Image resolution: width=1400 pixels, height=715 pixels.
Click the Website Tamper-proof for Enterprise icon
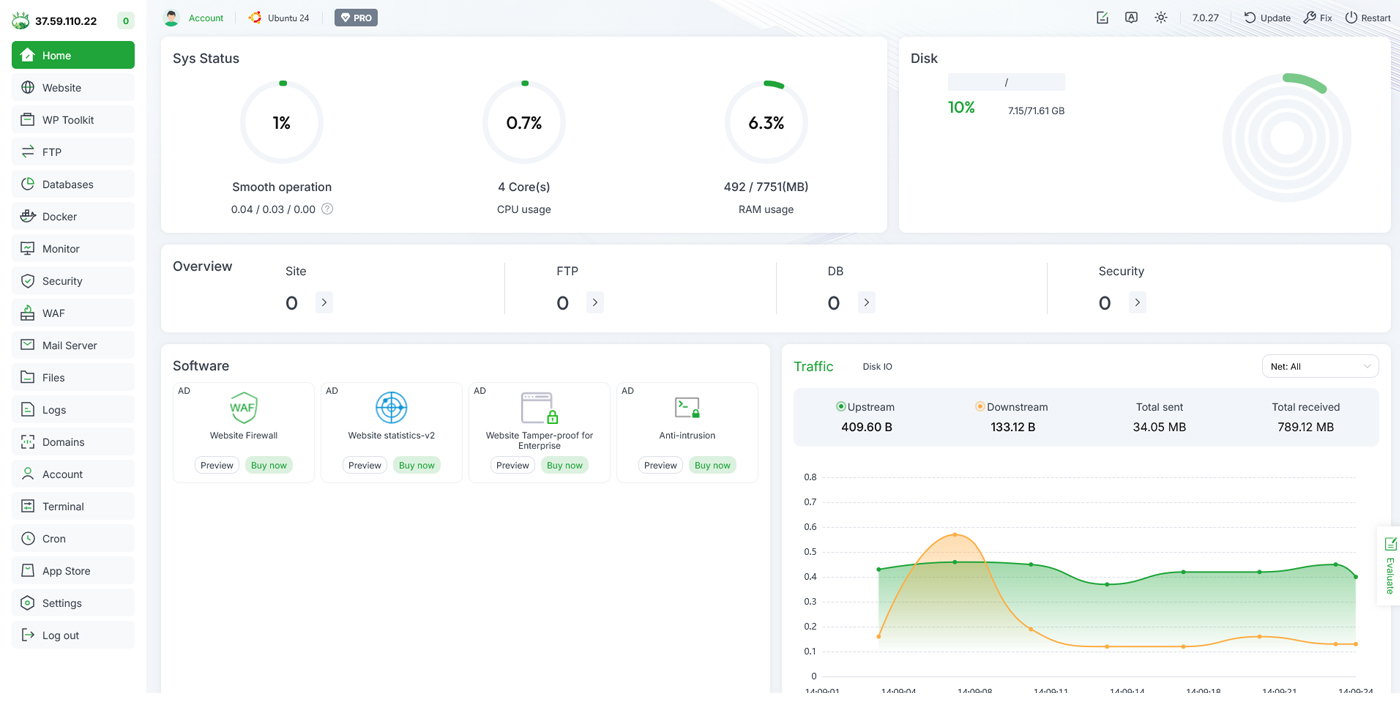coord(539,408)
